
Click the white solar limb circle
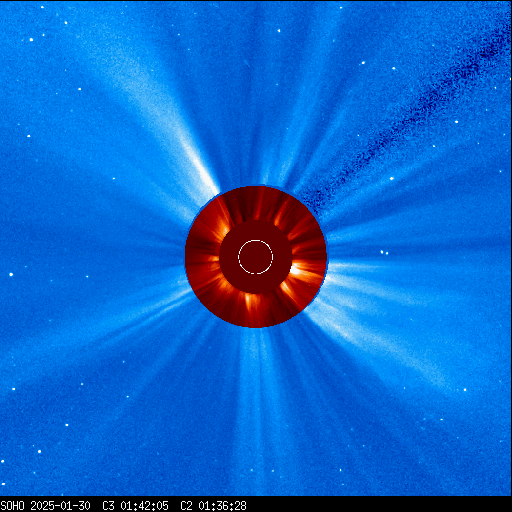[256, 257]
